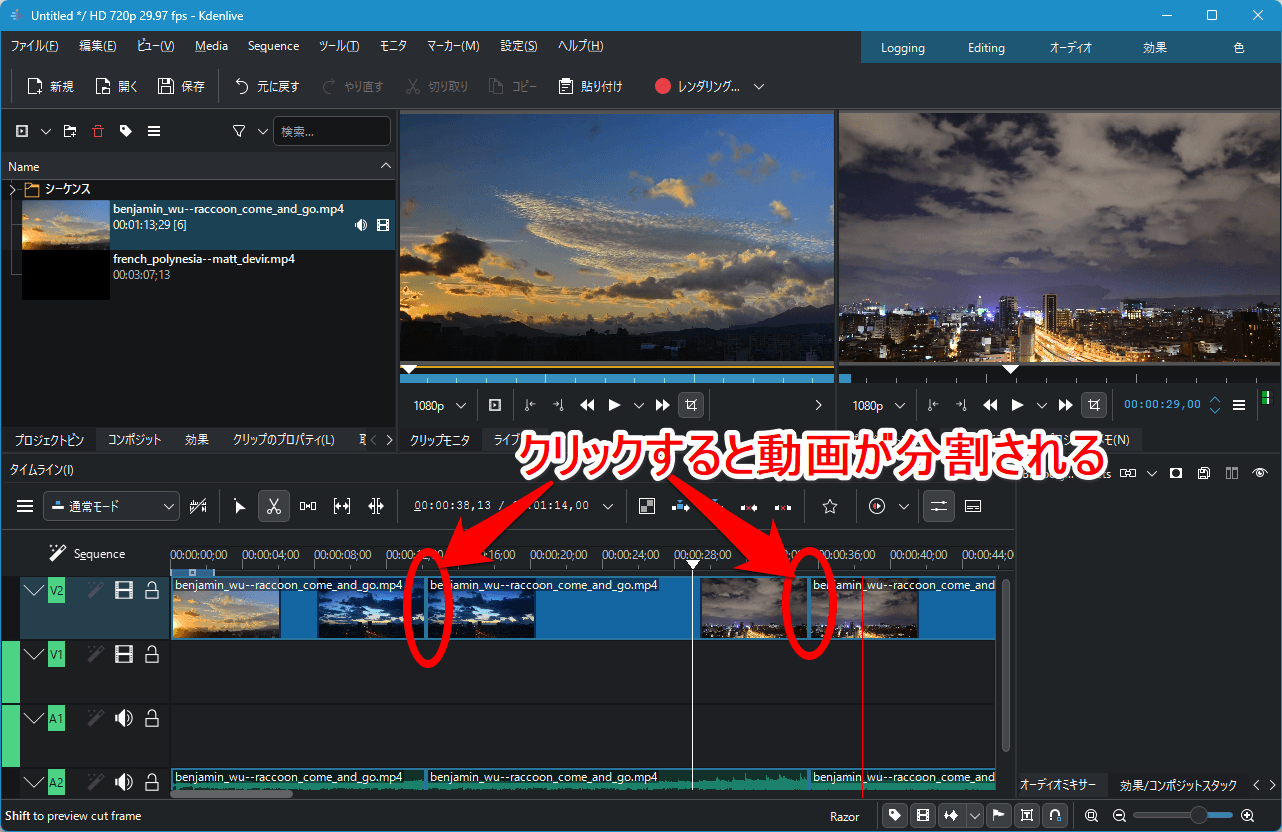The width and height of the screenshot is (1282, 832).
Task: Open clip monitor 1080p resolution dropdown
Action: 440,405
